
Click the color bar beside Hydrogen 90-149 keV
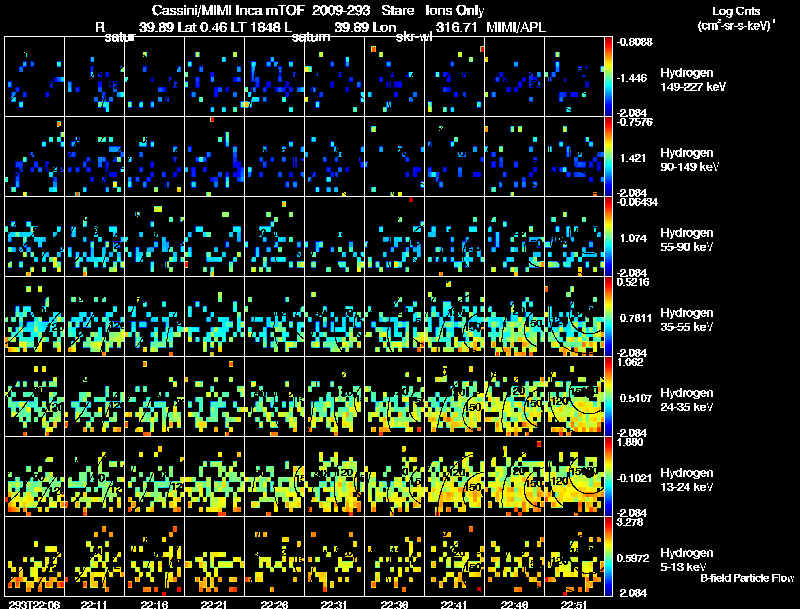(608, 157)
